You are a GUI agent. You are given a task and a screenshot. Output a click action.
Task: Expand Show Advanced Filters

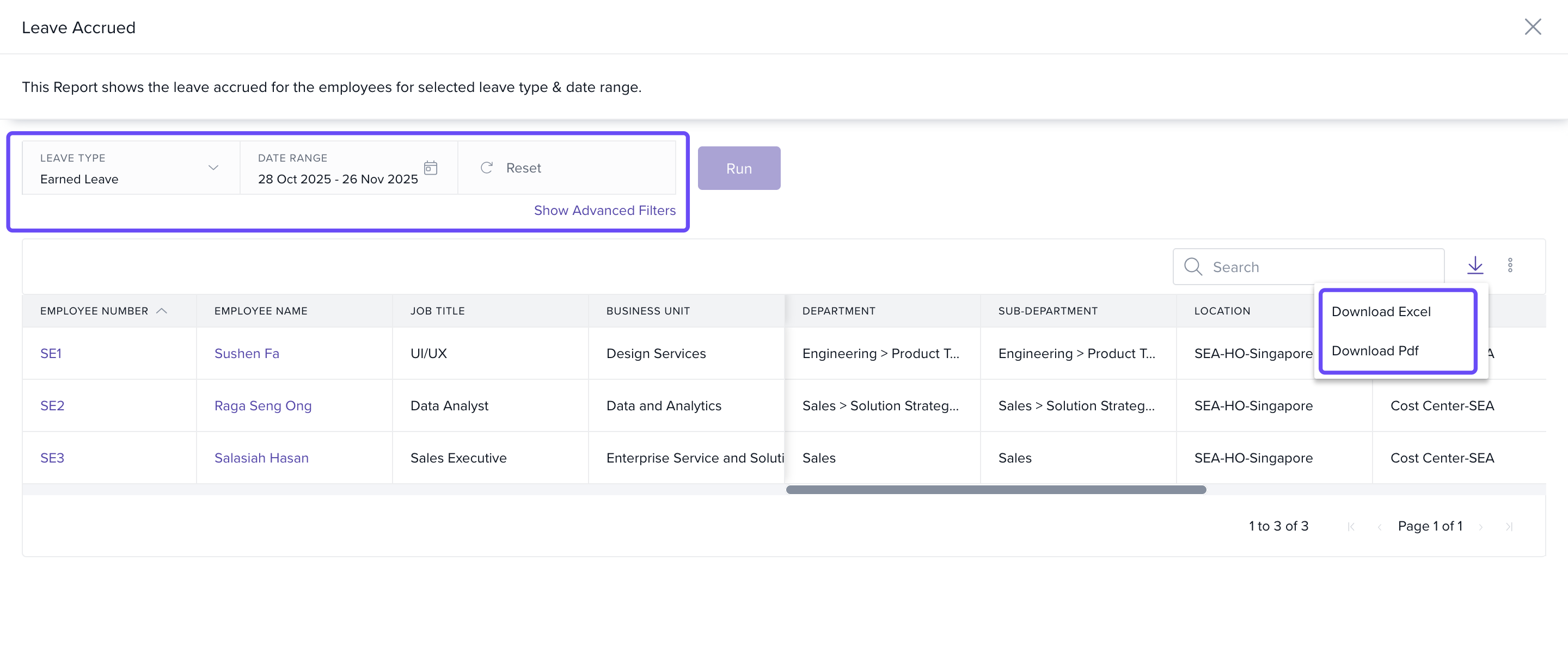(604, 211)
